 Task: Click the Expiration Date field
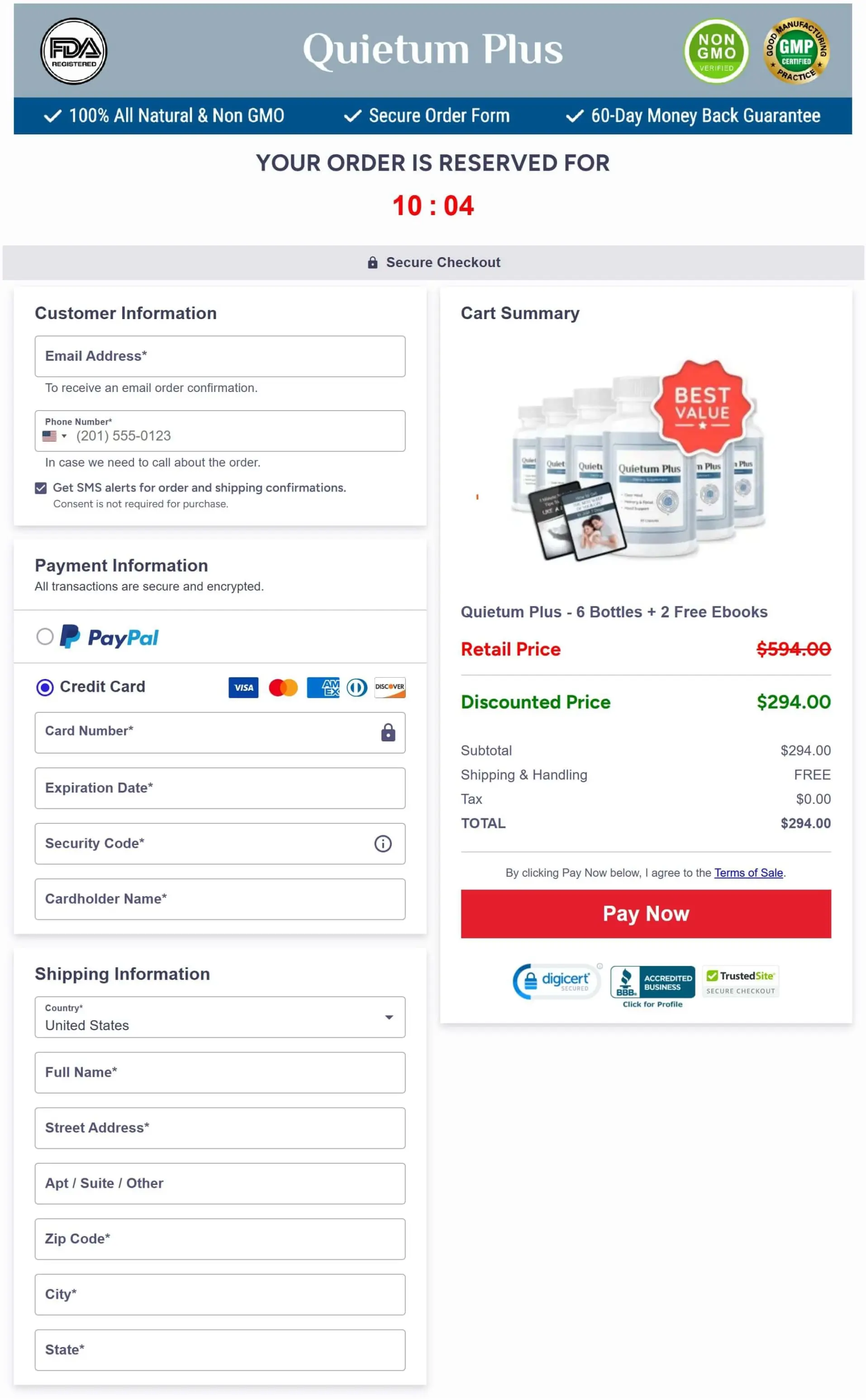click(x=220, y=788)
